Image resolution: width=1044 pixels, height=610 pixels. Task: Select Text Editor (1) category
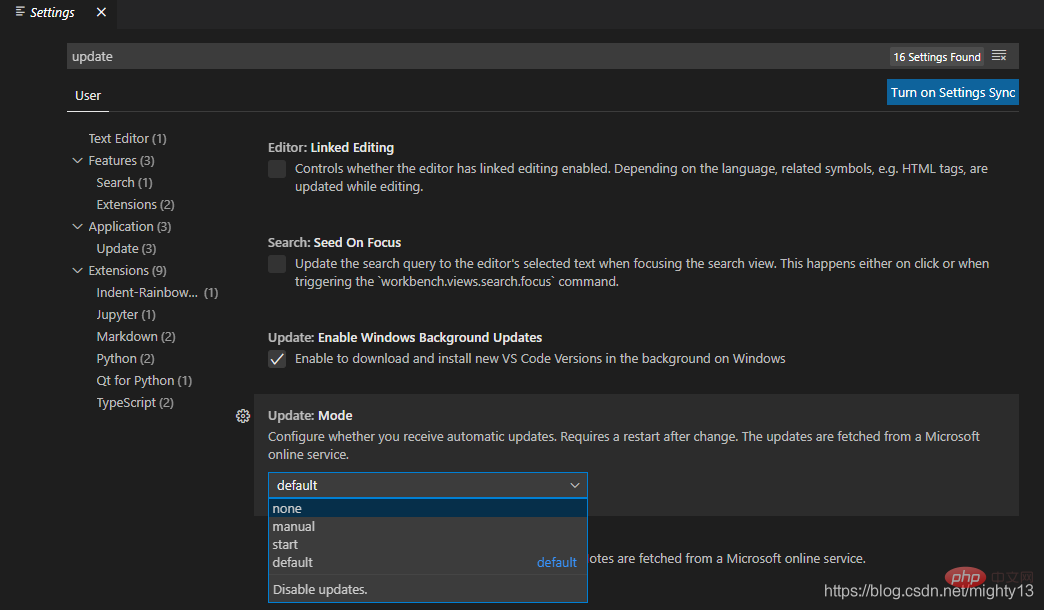pyautogui.click(x=127, y=139)
